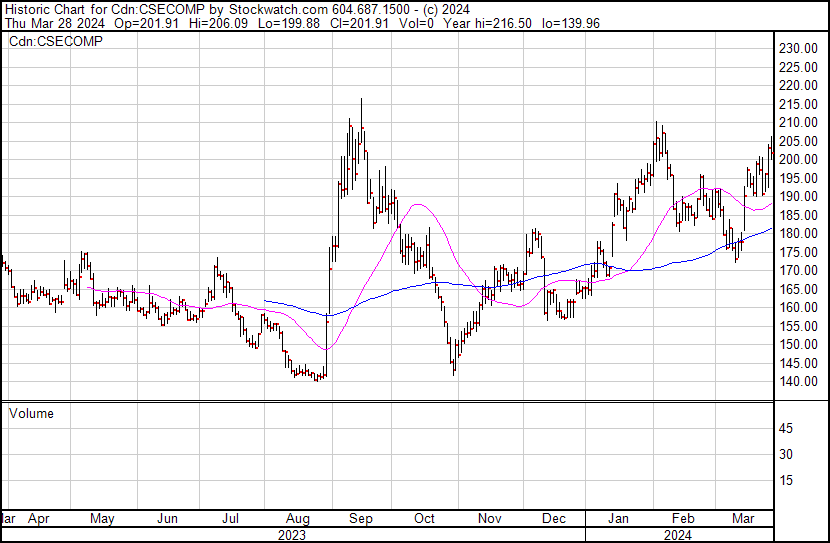
Task: Click the 15 volume axis label
Action: coord(786,480)
